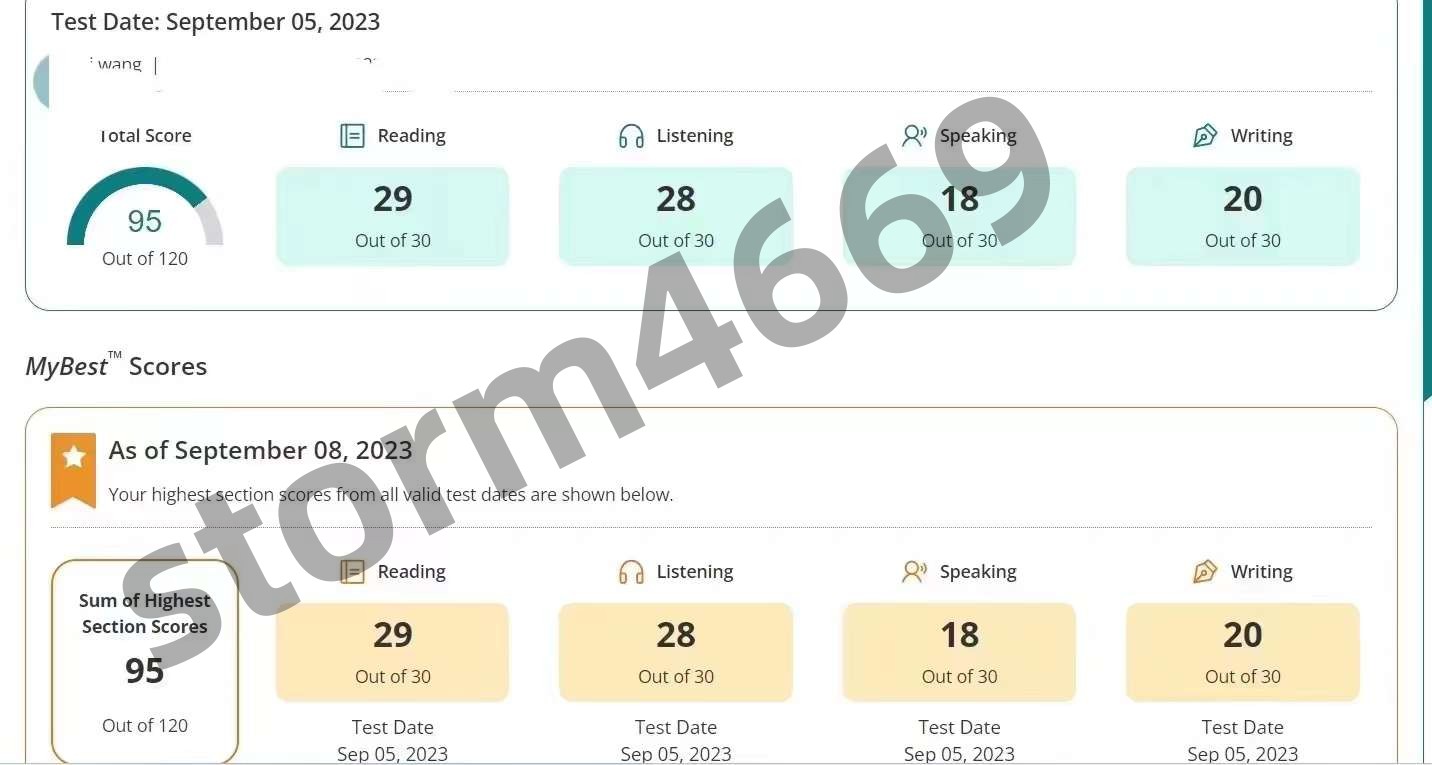Select the green Speaking 18 score card
The width and height of the screenshot is (1432, 765).
[959, 216]
